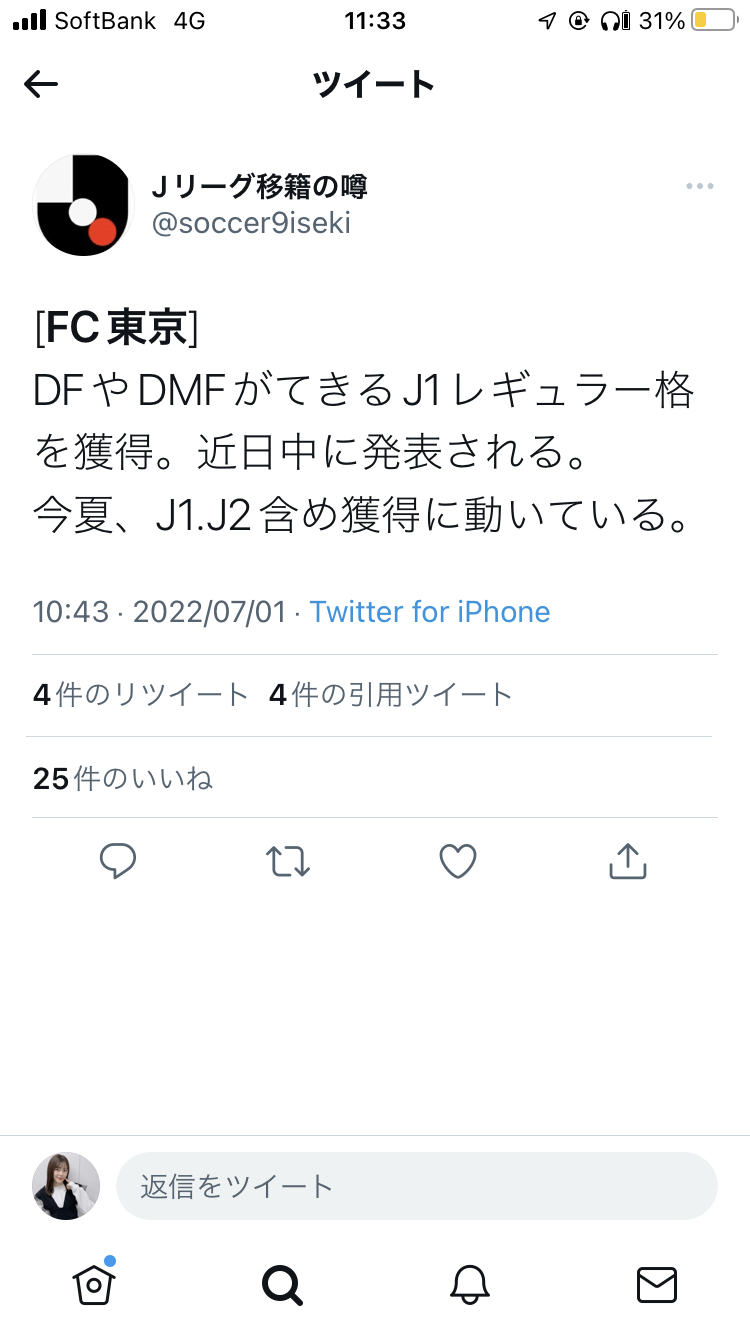View the 25件のいいね list

pos(123,778)
